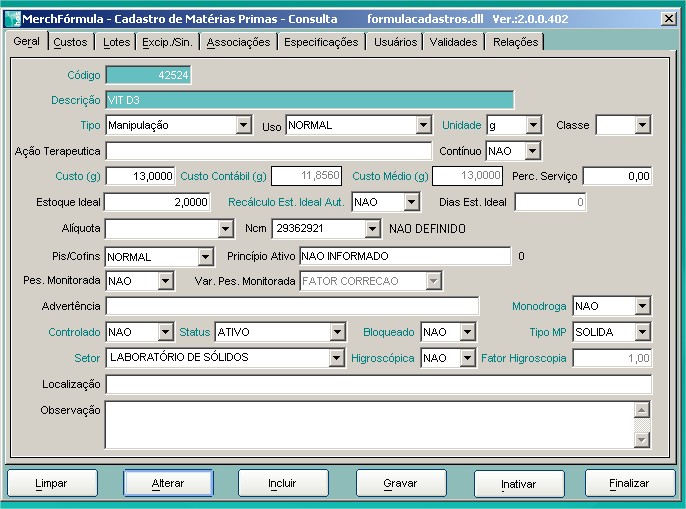Open the Lotes tab
Viewport: 686px width, 509px height.
[x=116, y=42]
